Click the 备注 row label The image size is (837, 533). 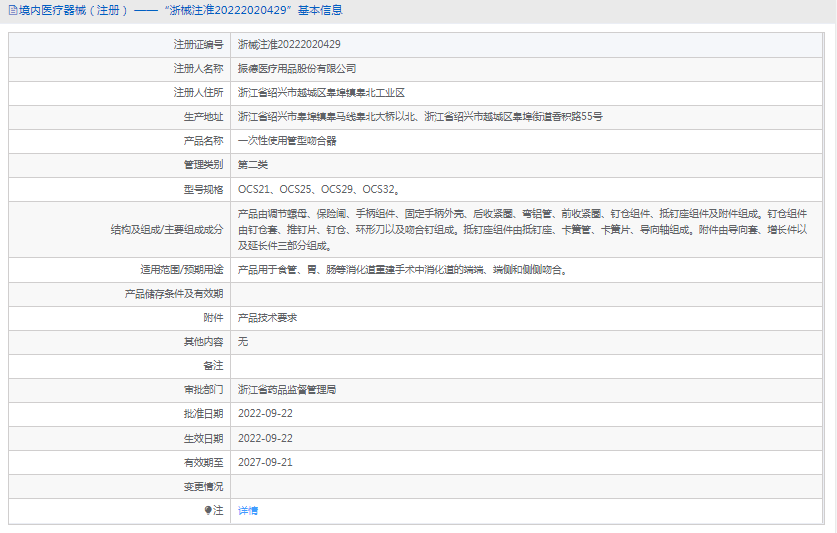coord(214,366)
